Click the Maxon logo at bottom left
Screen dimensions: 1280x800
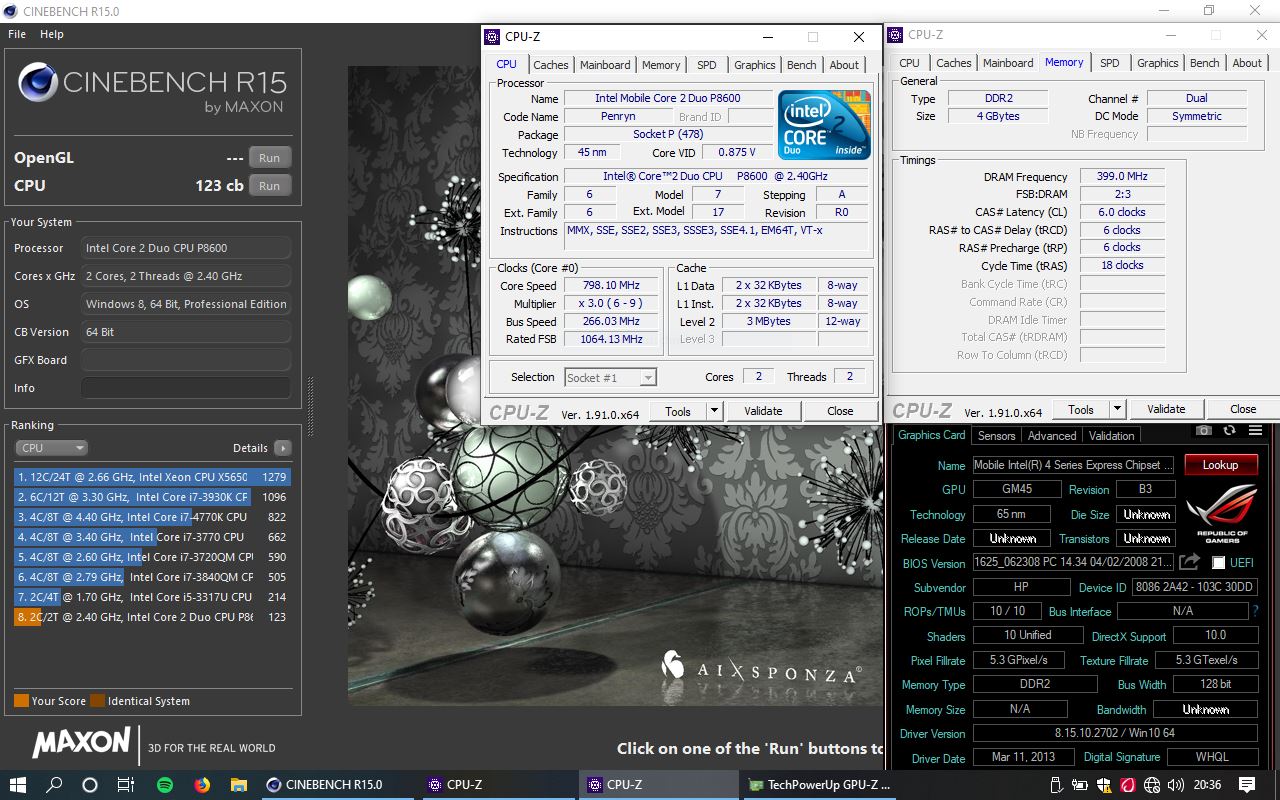[x=81, y=742]
